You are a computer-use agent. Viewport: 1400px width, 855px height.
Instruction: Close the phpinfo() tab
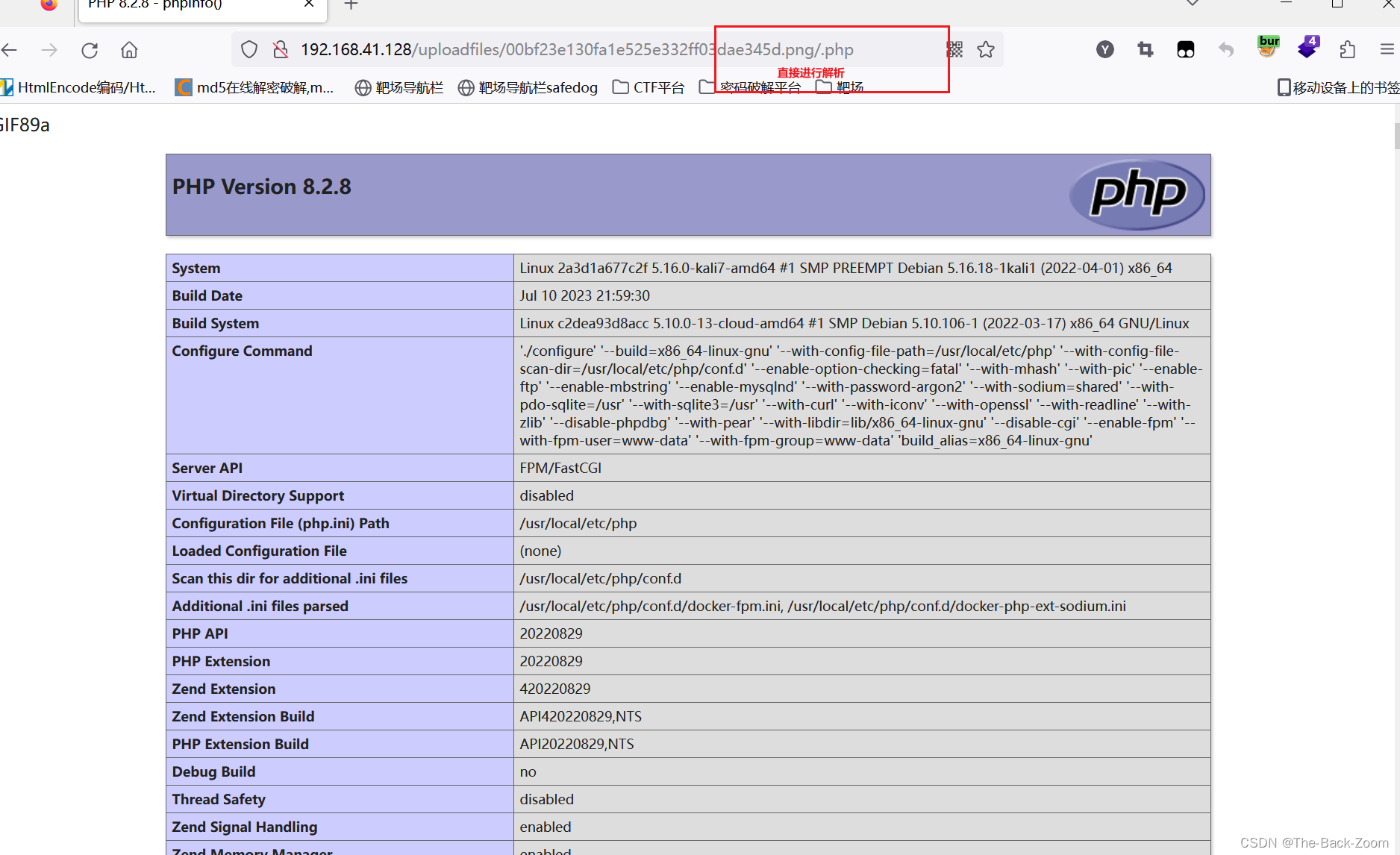click(x=309, y=4)
